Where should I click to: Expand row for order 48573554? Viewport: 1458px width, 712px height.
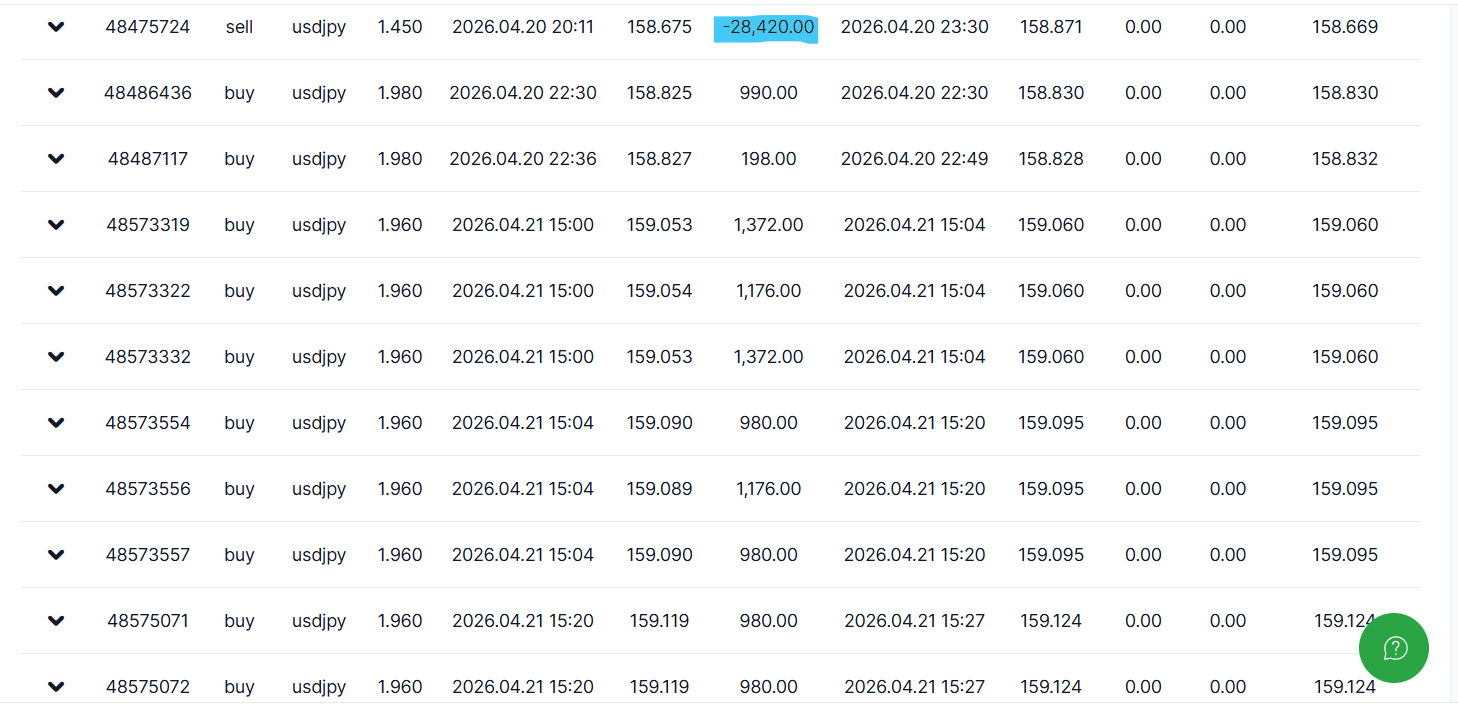(x=56, y=423)
